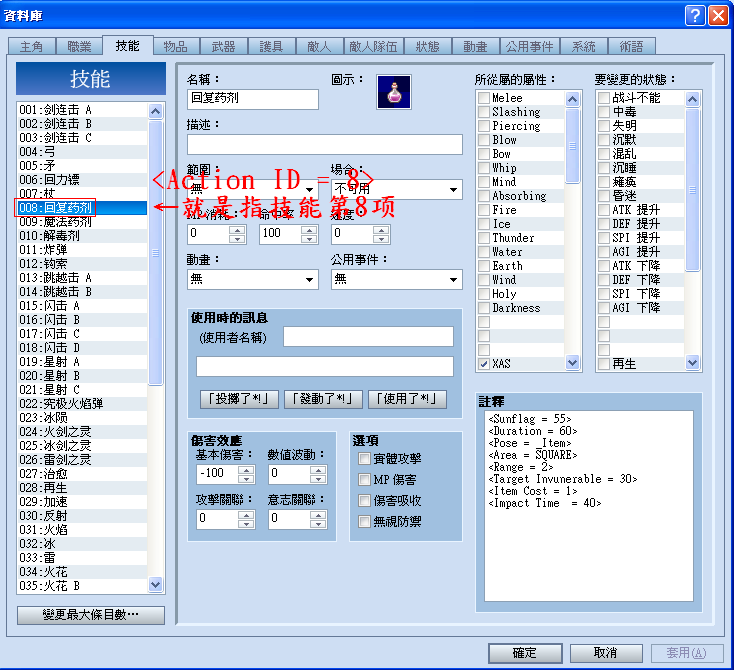The height and width of the screenshot is (670, 734).
Task: Click the 名稱 name field 回复药剂
Action: (x=253, y=99)
